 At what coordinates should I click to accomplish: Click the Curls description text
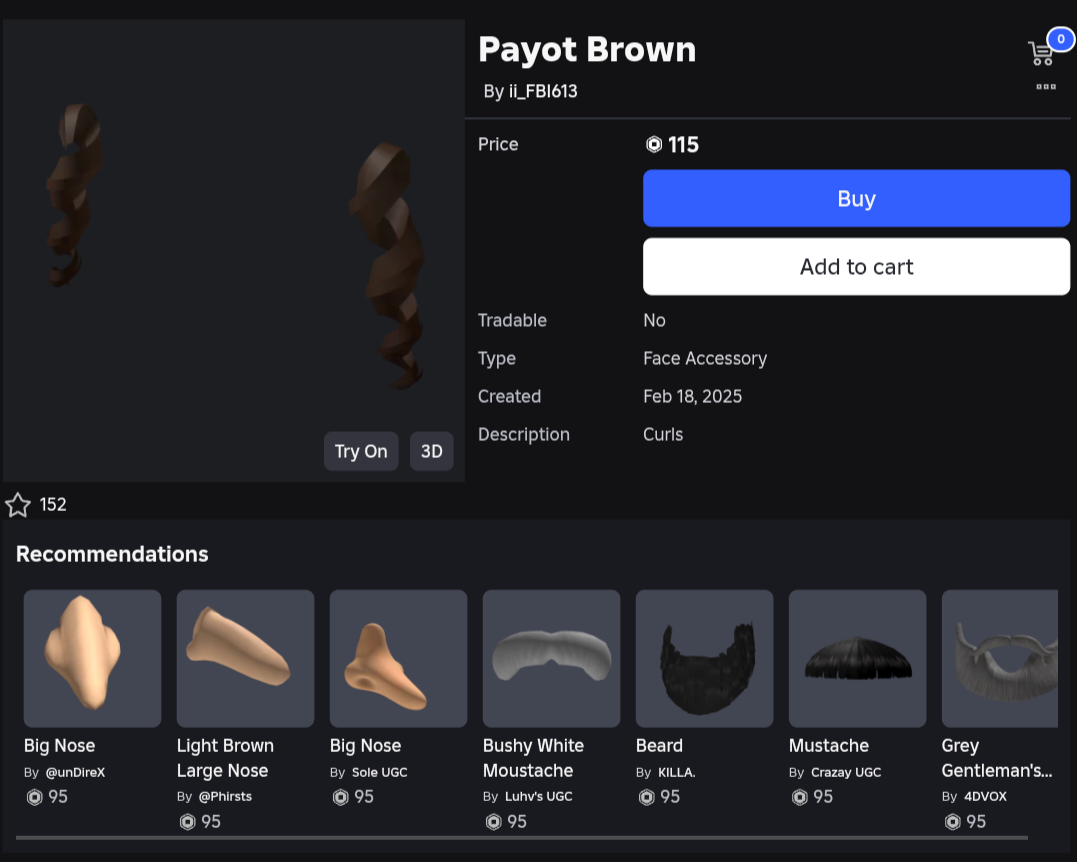[x=663, y=434]
